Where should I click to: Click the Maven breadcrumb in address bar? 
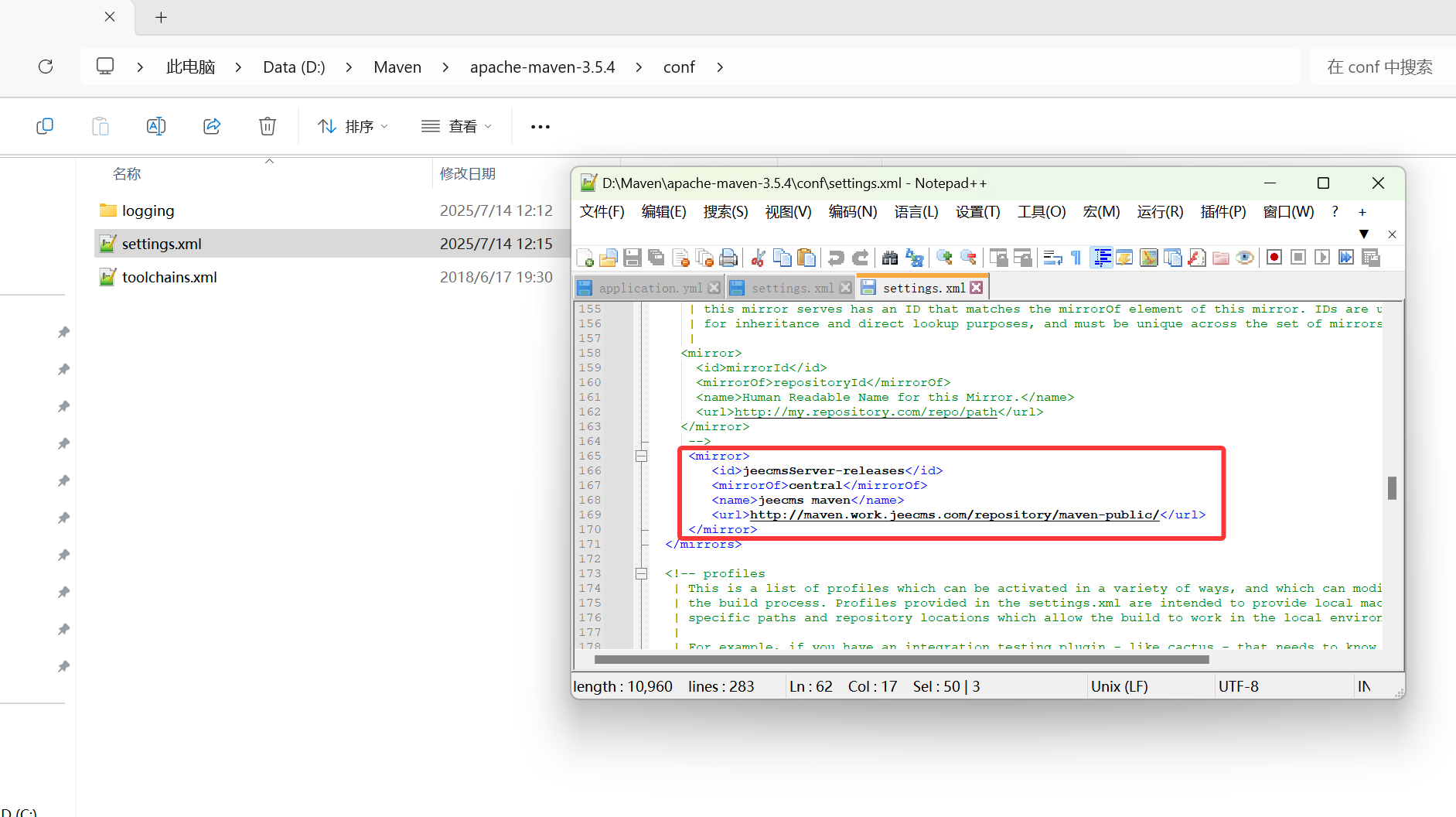tap(397, 67)
